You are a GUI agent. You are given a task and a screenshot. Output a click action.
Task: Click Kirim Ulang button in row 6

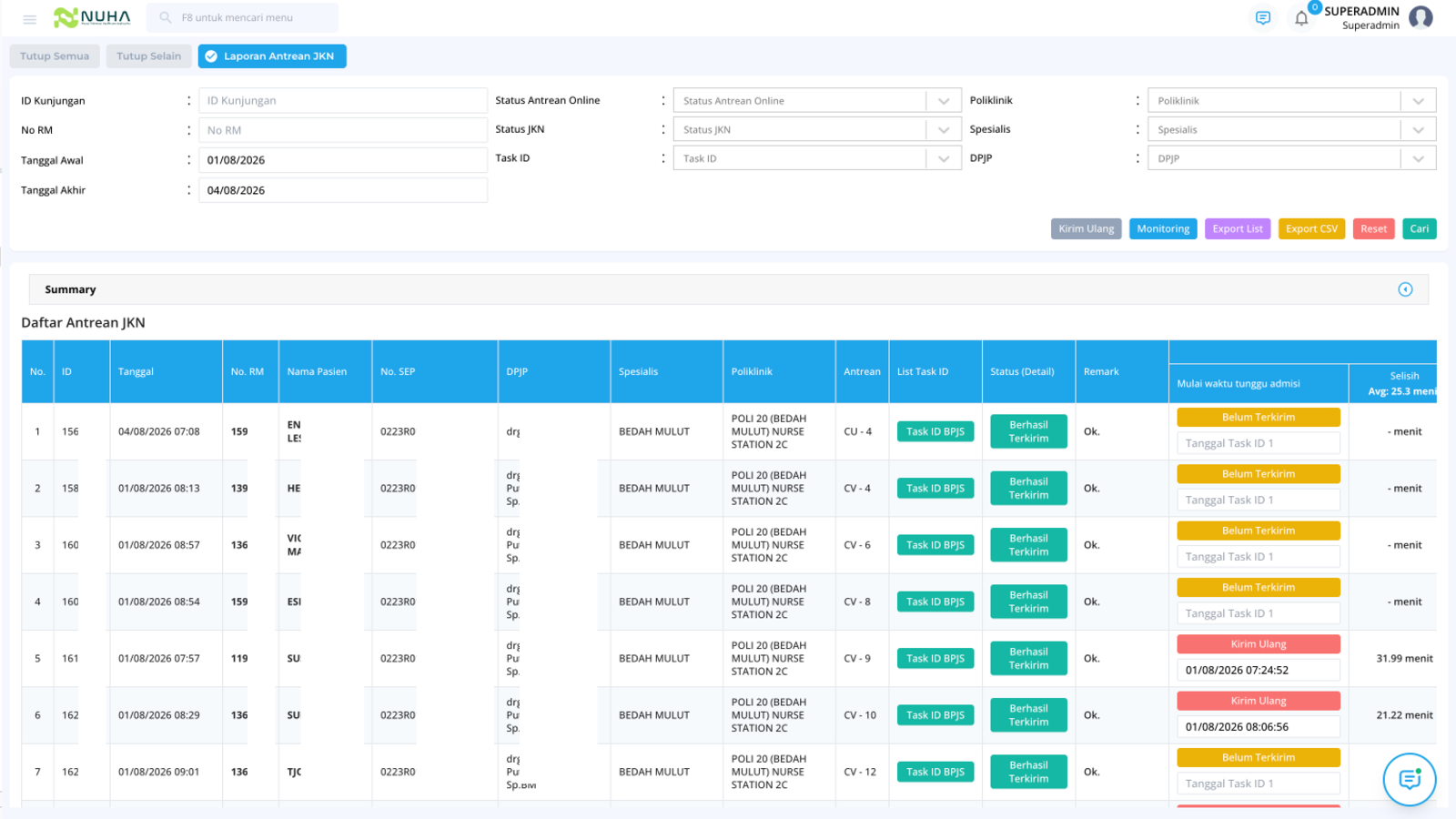[x=1259, y=701]
